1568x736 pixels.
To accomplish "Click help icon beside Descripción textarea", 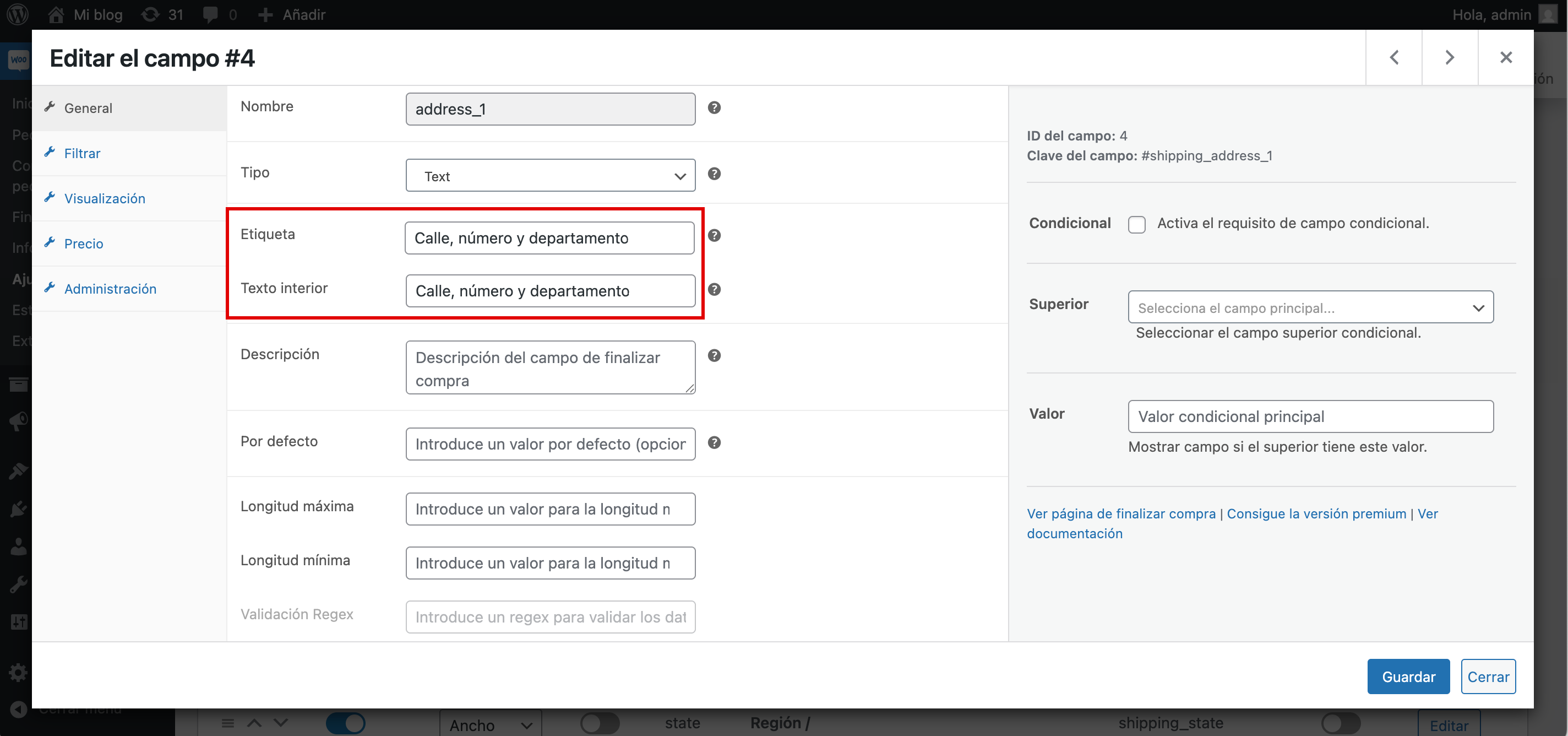I will click(x=714, y=356).
